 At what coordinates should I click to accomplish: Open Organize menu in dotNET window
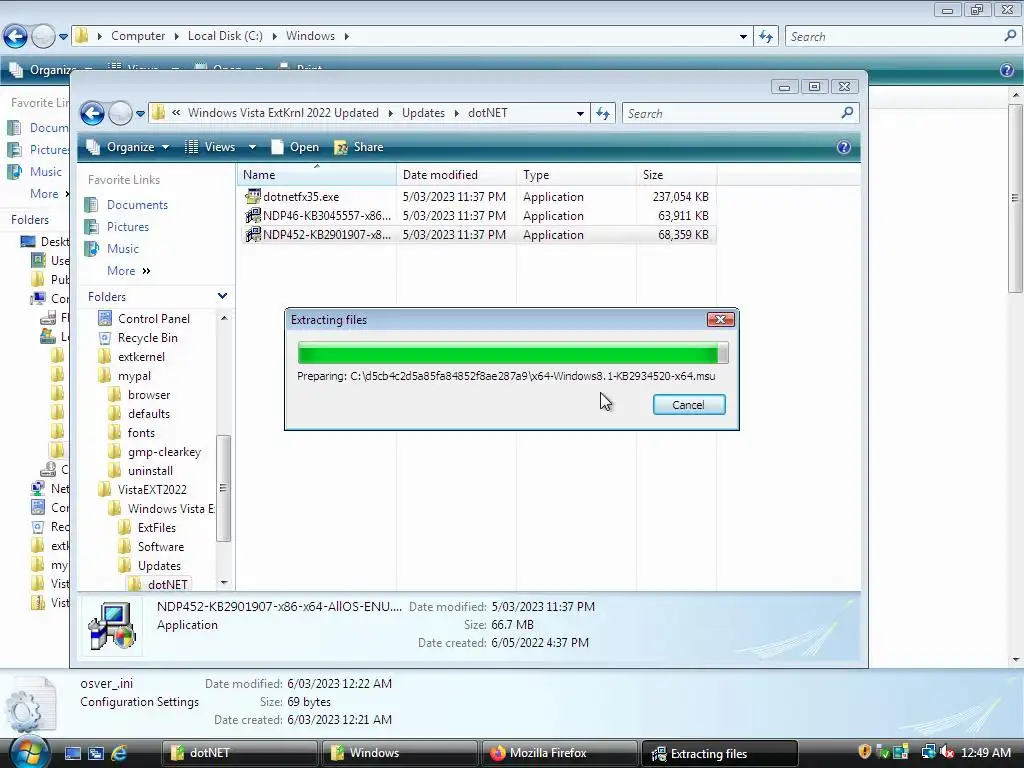(x=129, y=147)
